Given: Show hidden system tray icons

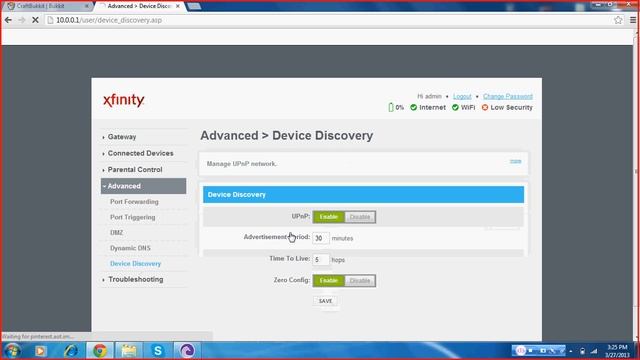Looking at the screenshot, I should 571,351.
